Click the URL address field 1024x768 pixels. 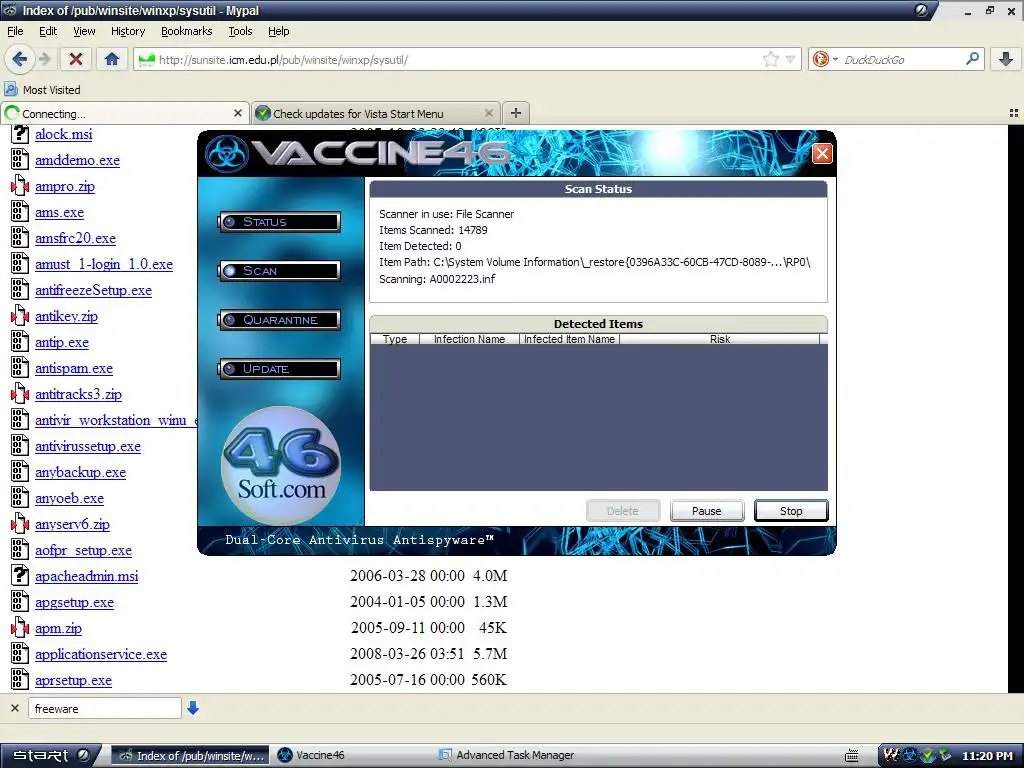[x=457, y=59]
